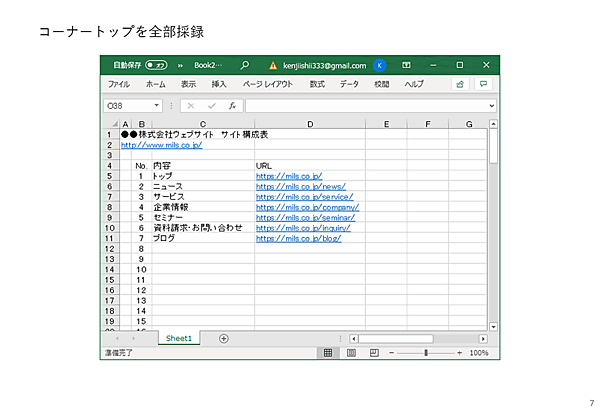This screenshot has width=600, height=415.
Task: Open the http://www.mils.co.jp/ link in row 2
Action: point(161,145)
